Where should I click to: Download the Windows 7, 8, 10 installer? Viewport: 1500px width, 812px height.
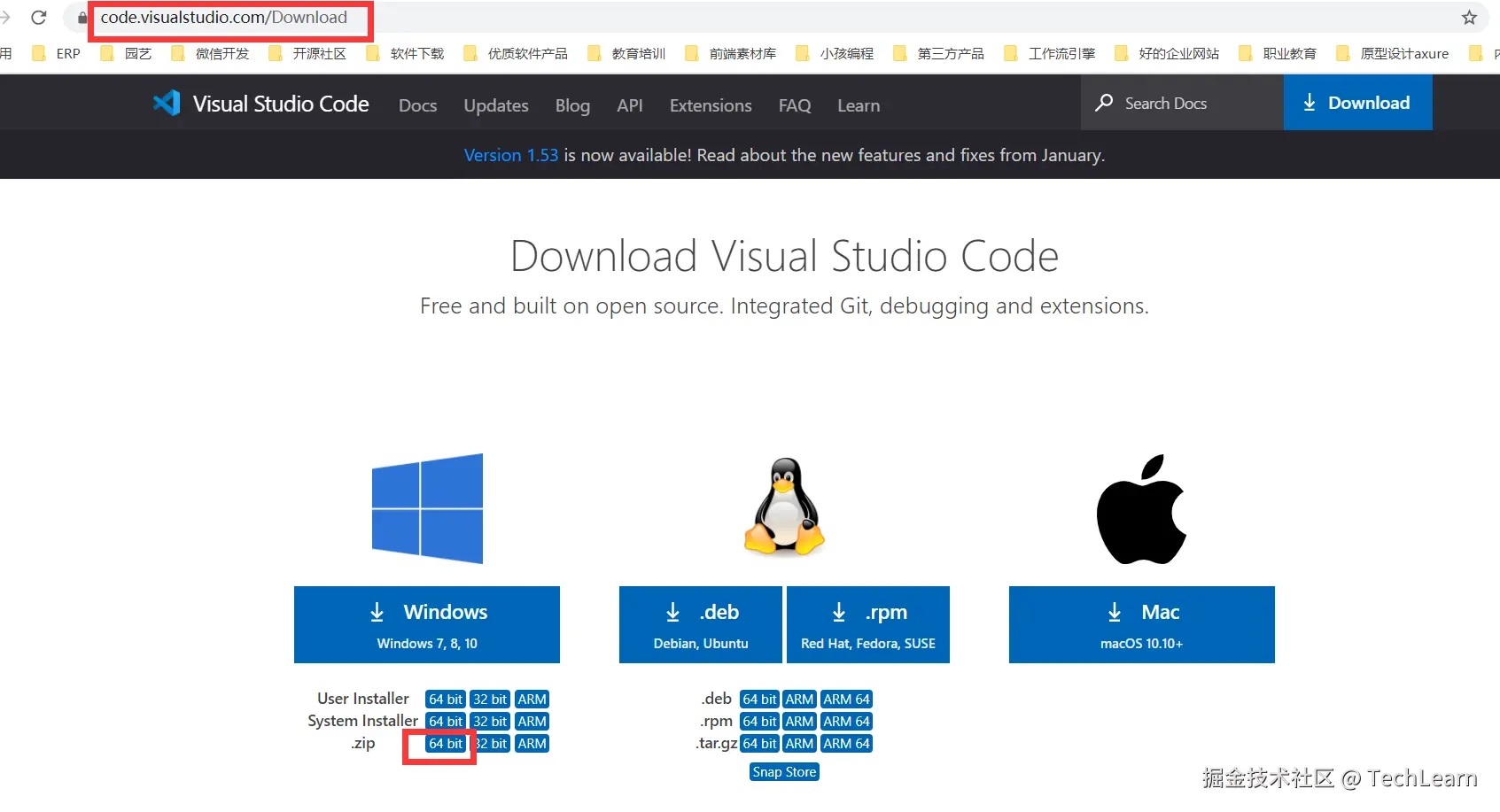pyautogui.click(x=427, y=624)
